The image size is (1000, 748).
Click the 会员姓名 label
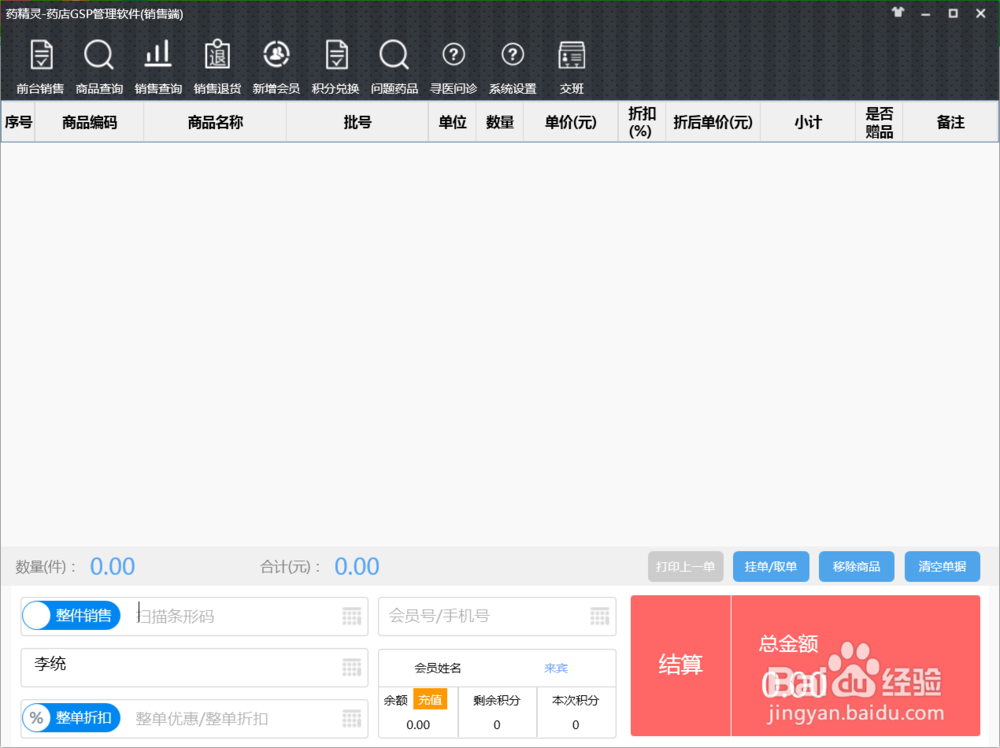[x=438, y=668]
